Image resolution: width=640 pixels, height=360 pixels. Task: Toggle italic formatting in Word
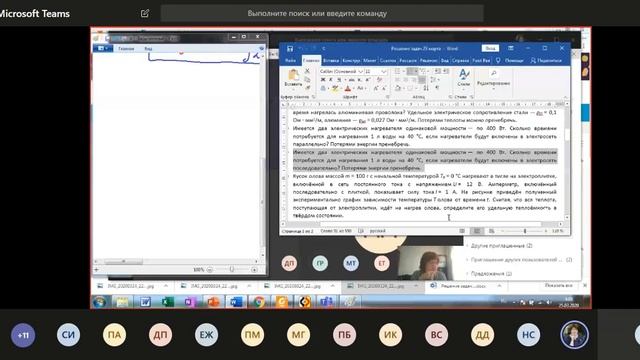click(x=331, y=80)
